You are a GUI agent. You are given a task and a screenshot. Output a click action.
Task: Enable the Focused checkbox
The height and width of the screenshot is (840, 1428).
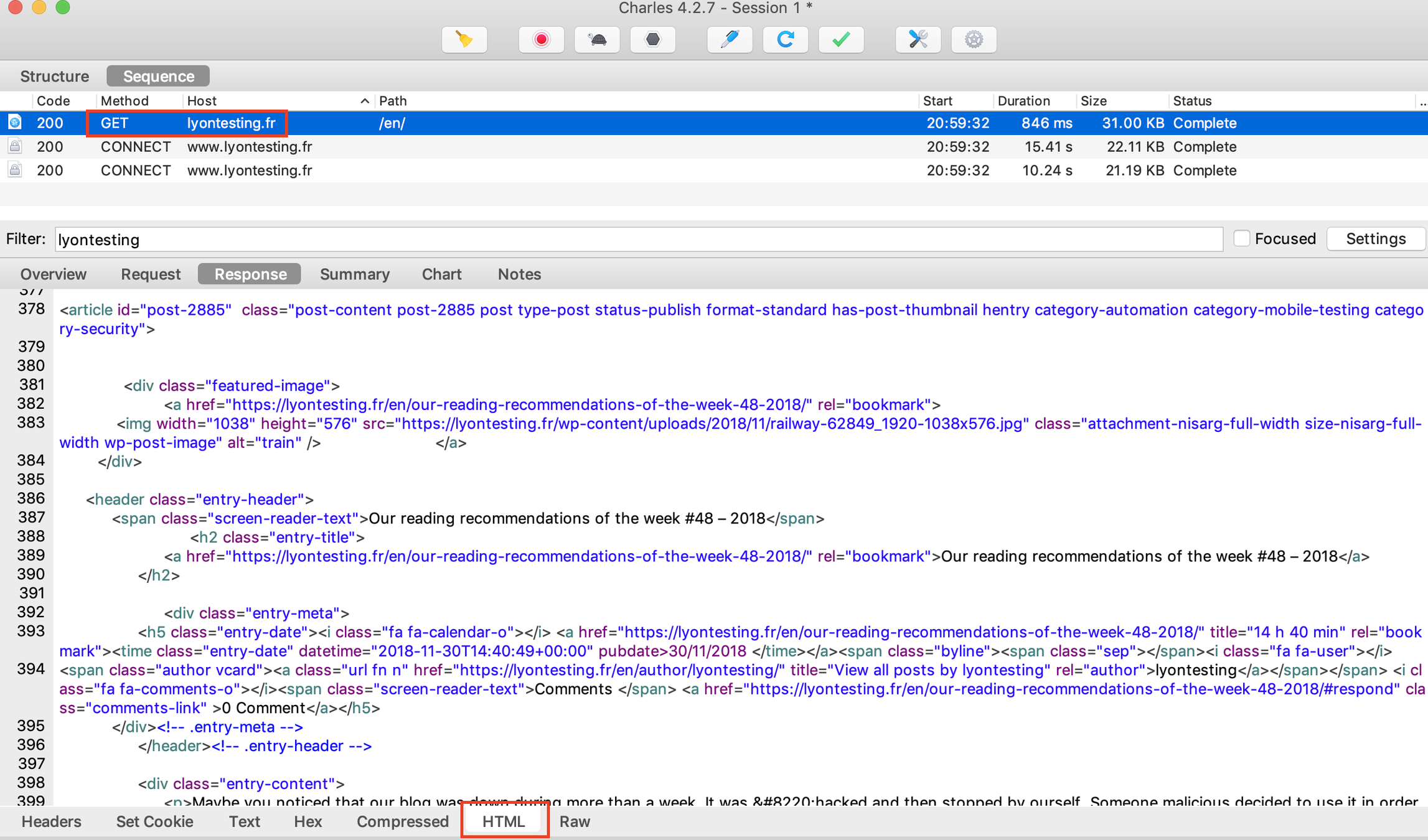coord(1241,239)
